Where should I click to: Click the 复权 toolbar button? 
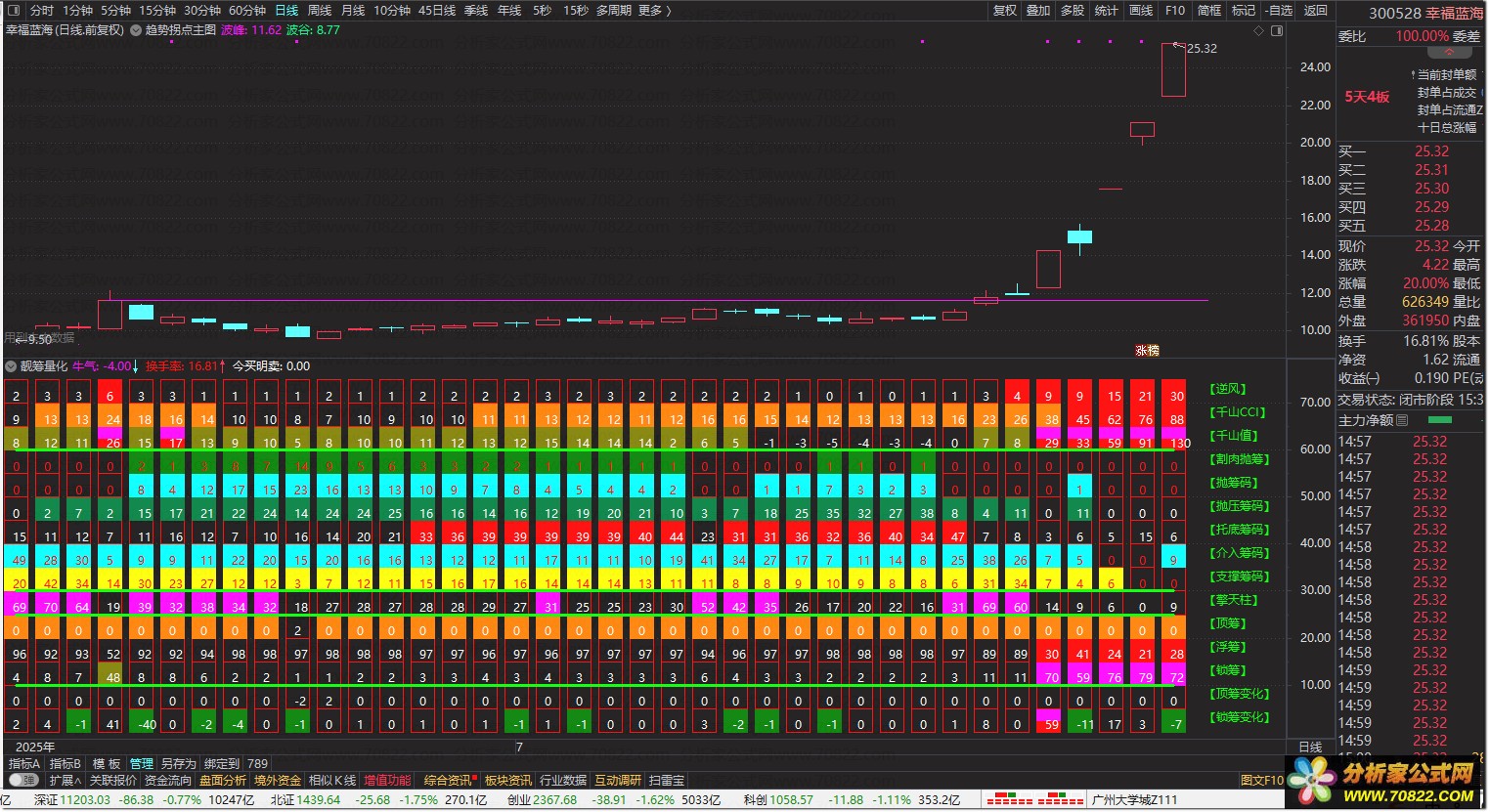click(x=1004, y=10)
